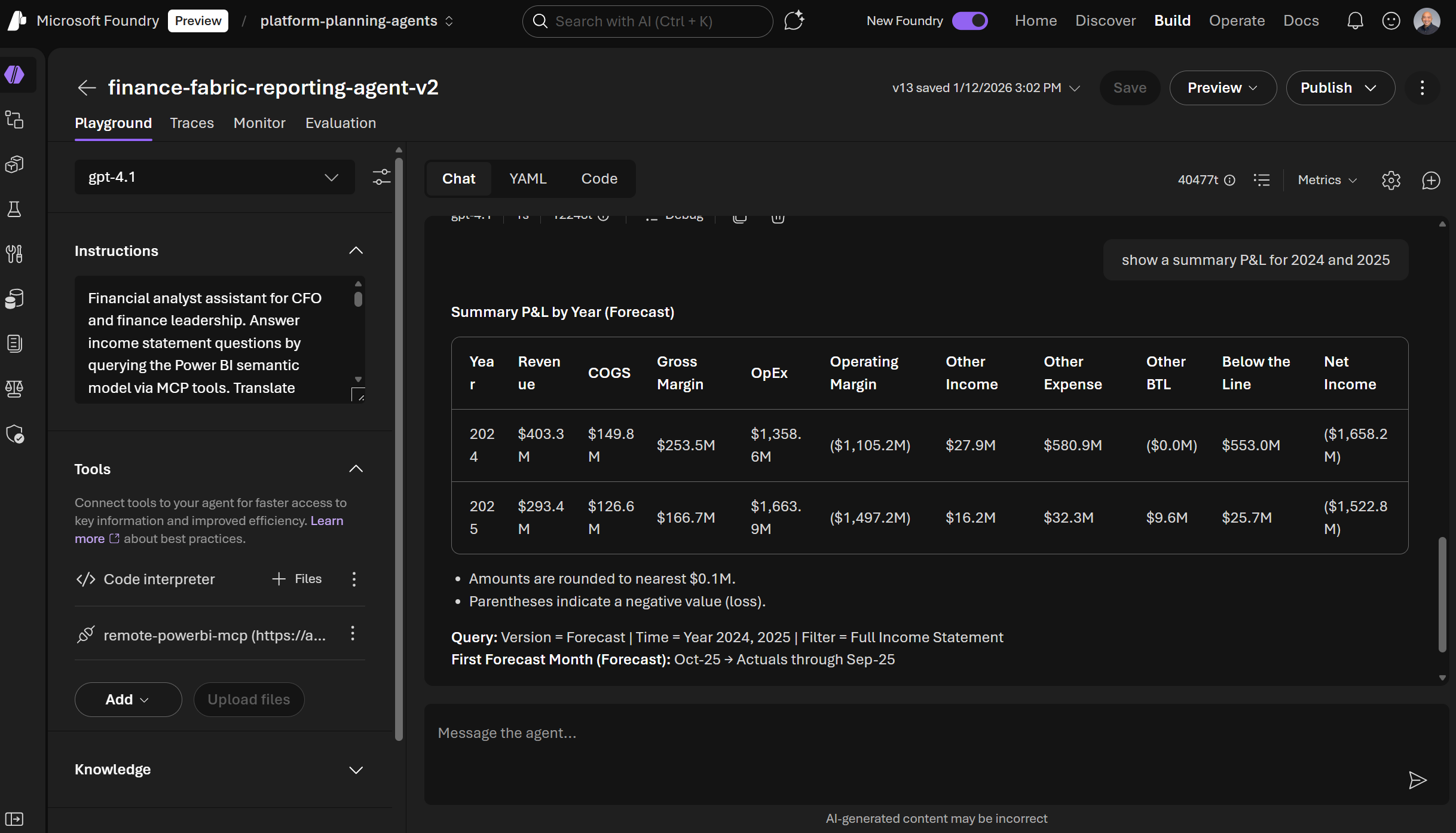Open the feedback smiley icon
Image resolution: width=1456 pixels, height=833 pixels.
pyautogui.click(x=1391, y=21)
